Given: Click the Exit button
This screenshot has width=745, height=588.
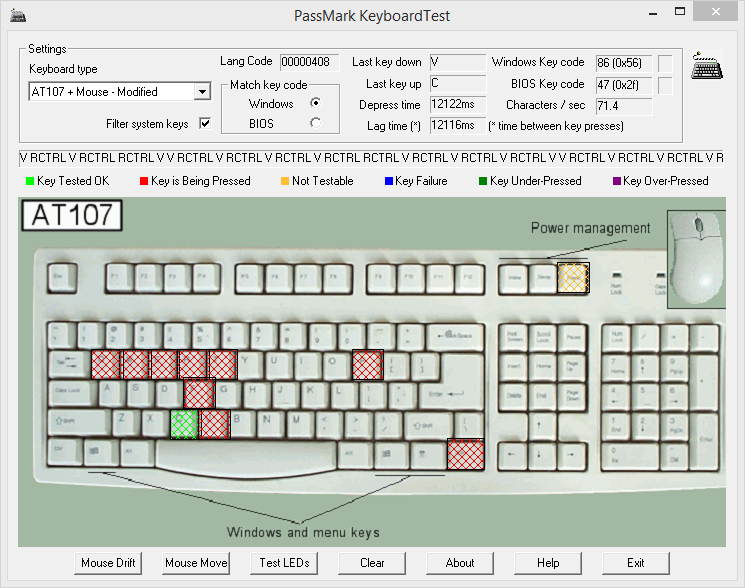Looking at the screenshot, I should point(636,563).
